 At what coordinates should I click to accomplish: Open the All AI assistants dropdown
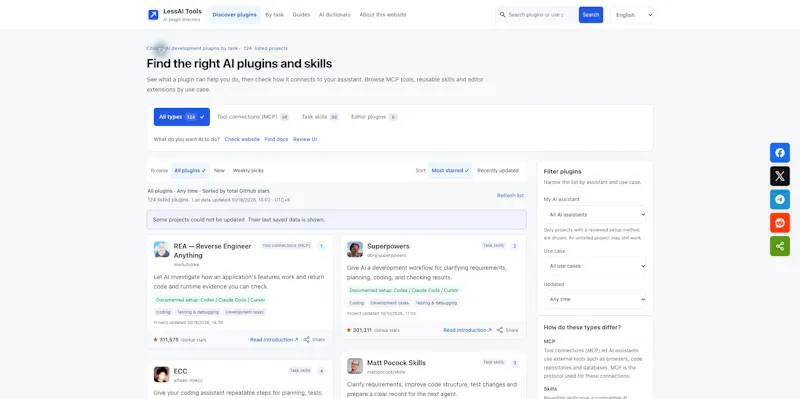pyautogui.click(x=595, y=215)
